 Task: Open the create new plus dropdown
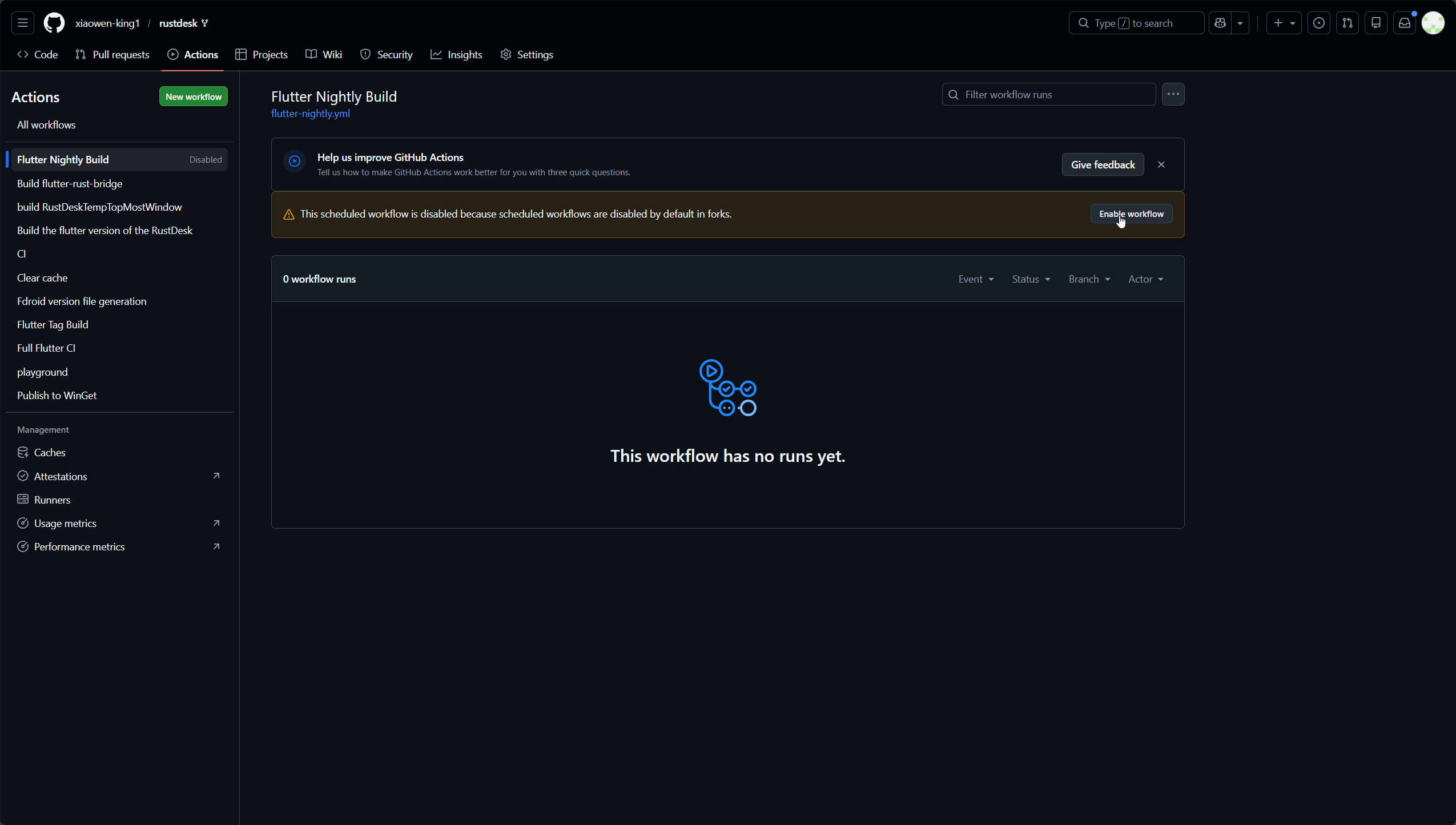[1283, 23]
